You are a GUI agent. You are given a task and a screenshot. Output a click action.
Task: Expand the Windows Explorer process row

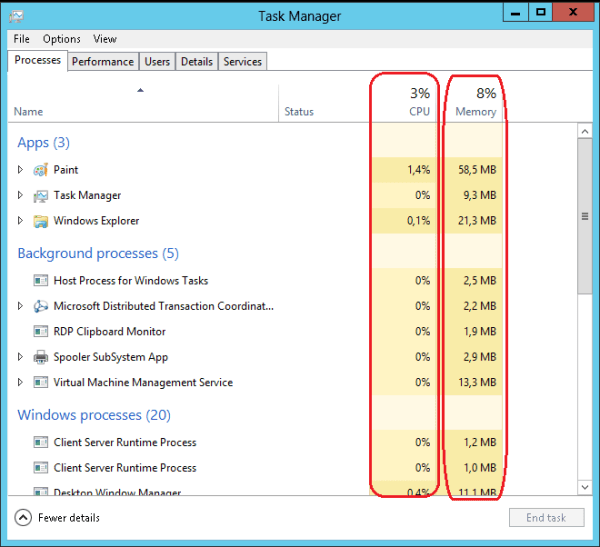point(20,221)
